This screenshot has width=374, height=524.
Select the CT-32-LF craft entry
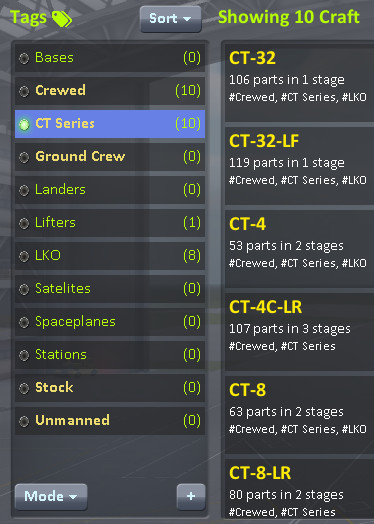coord(299,166)
